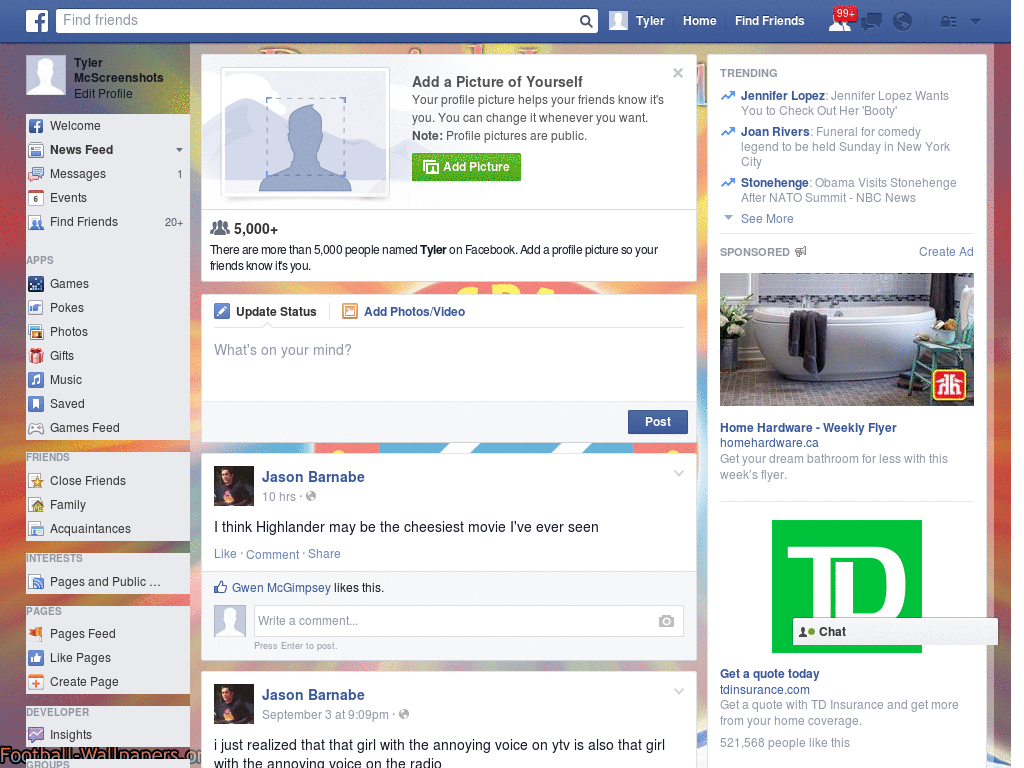Open the Jennifer Lopez trending topic

click(782, 96)
